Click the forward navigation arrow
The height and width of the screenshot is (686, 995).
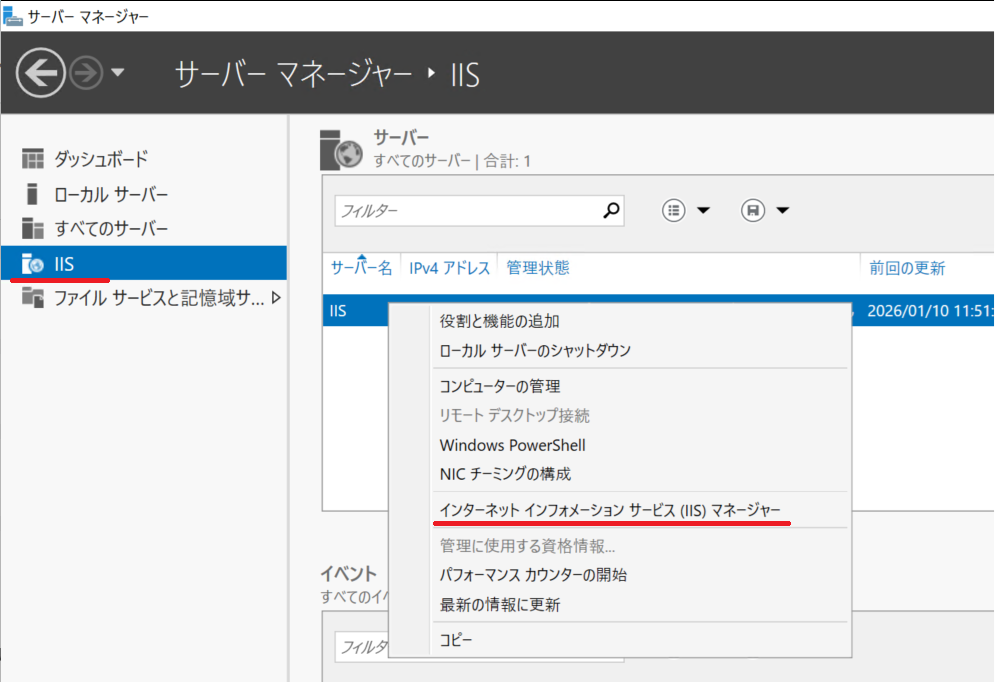click(86, 73)
